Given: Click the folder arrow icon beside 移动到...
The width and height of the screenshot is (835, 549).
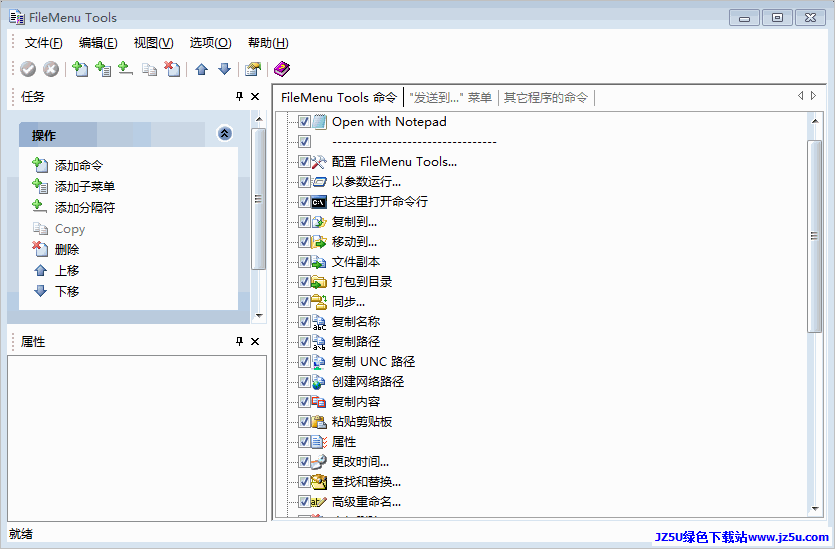Looking at the screenshot, I should (x=319, y=242).
